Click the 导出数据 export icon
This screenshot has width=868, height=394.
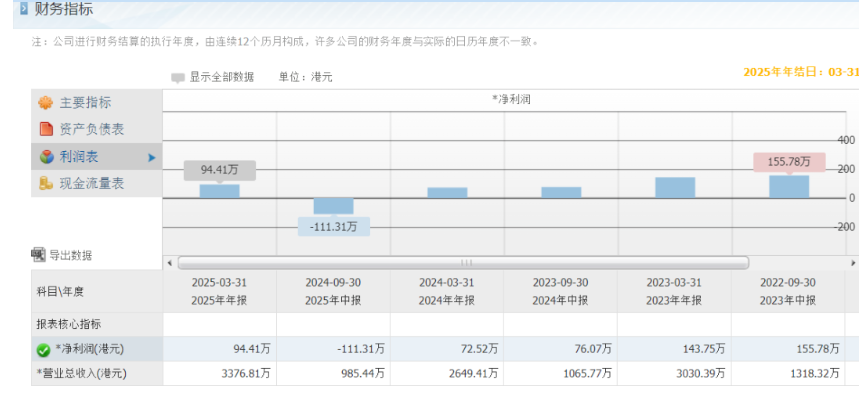pyautogui.click(x=38, y=255)
